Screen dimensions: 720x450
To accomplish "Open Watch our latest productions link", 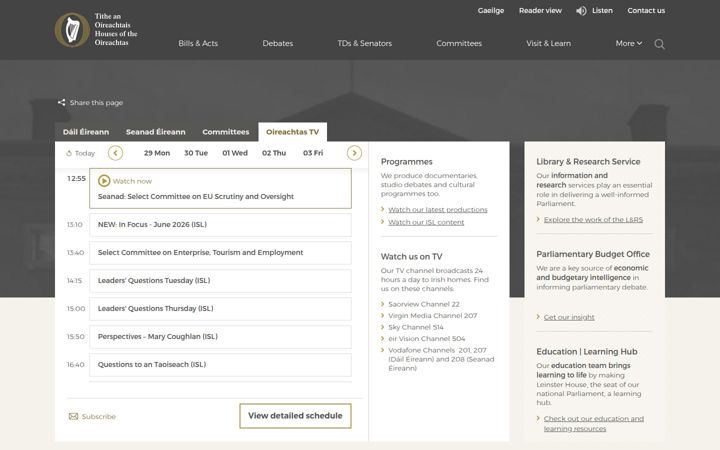I will click(438, 210).
